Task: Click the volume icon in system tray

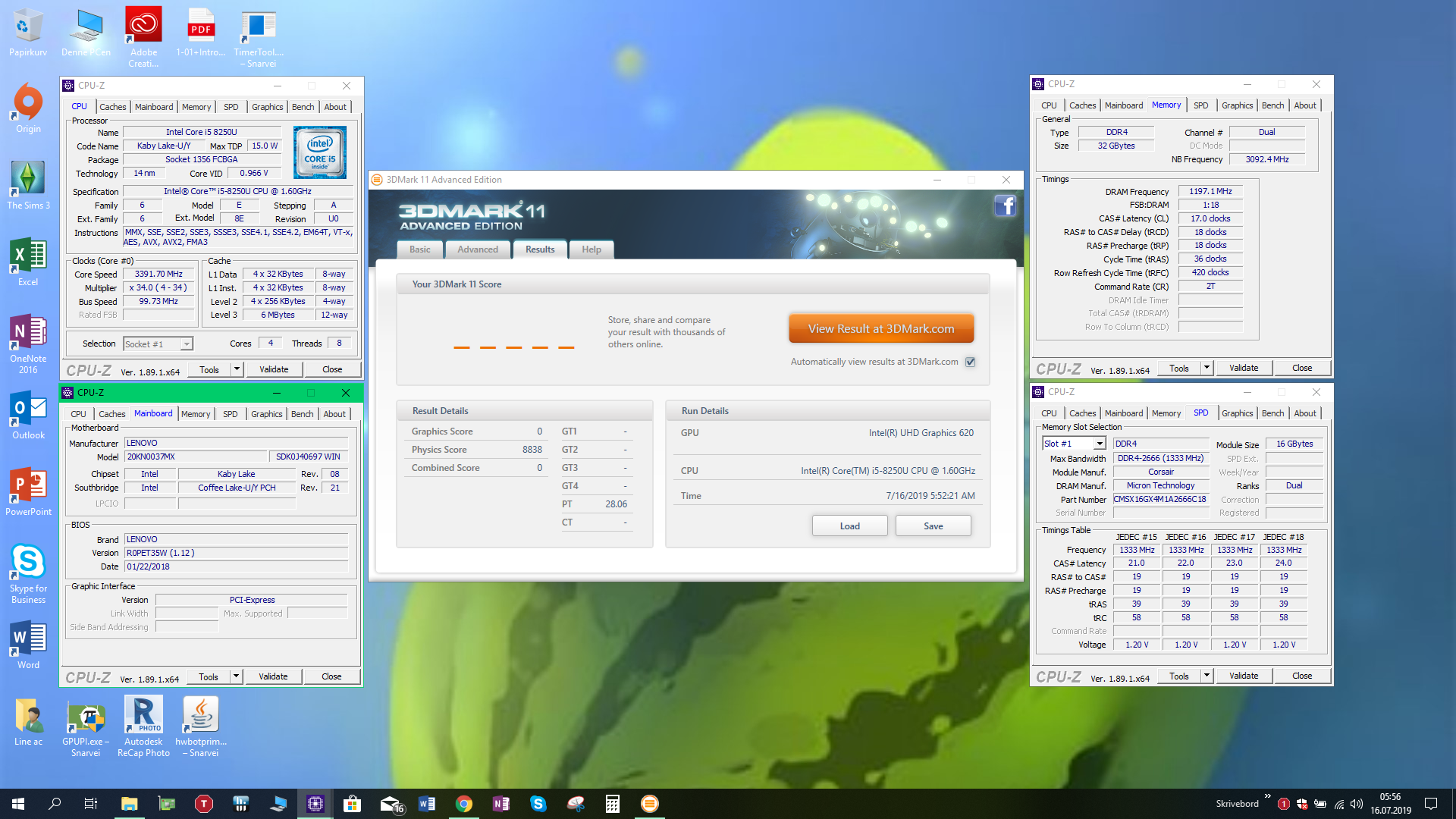Action: coord(1356,804)
